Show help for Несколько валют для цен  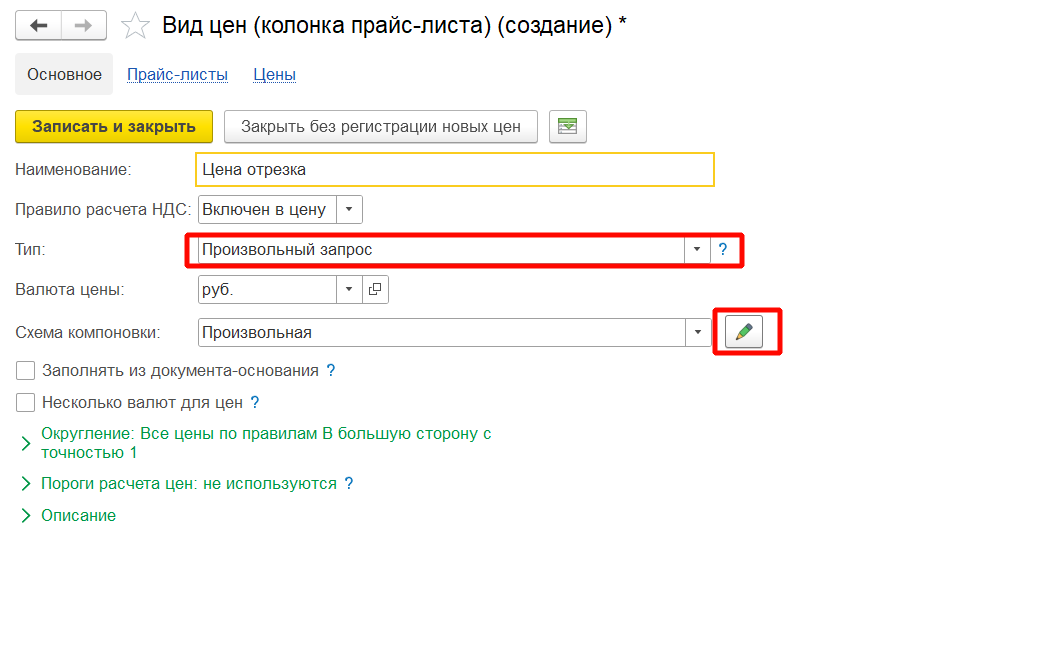coord(255,403)
